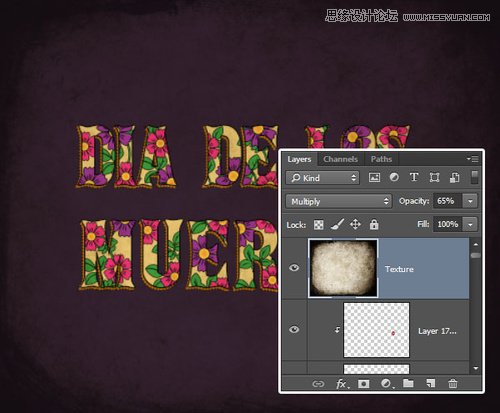
Task: Click the Texture layer name
Action: click(399, 269)
